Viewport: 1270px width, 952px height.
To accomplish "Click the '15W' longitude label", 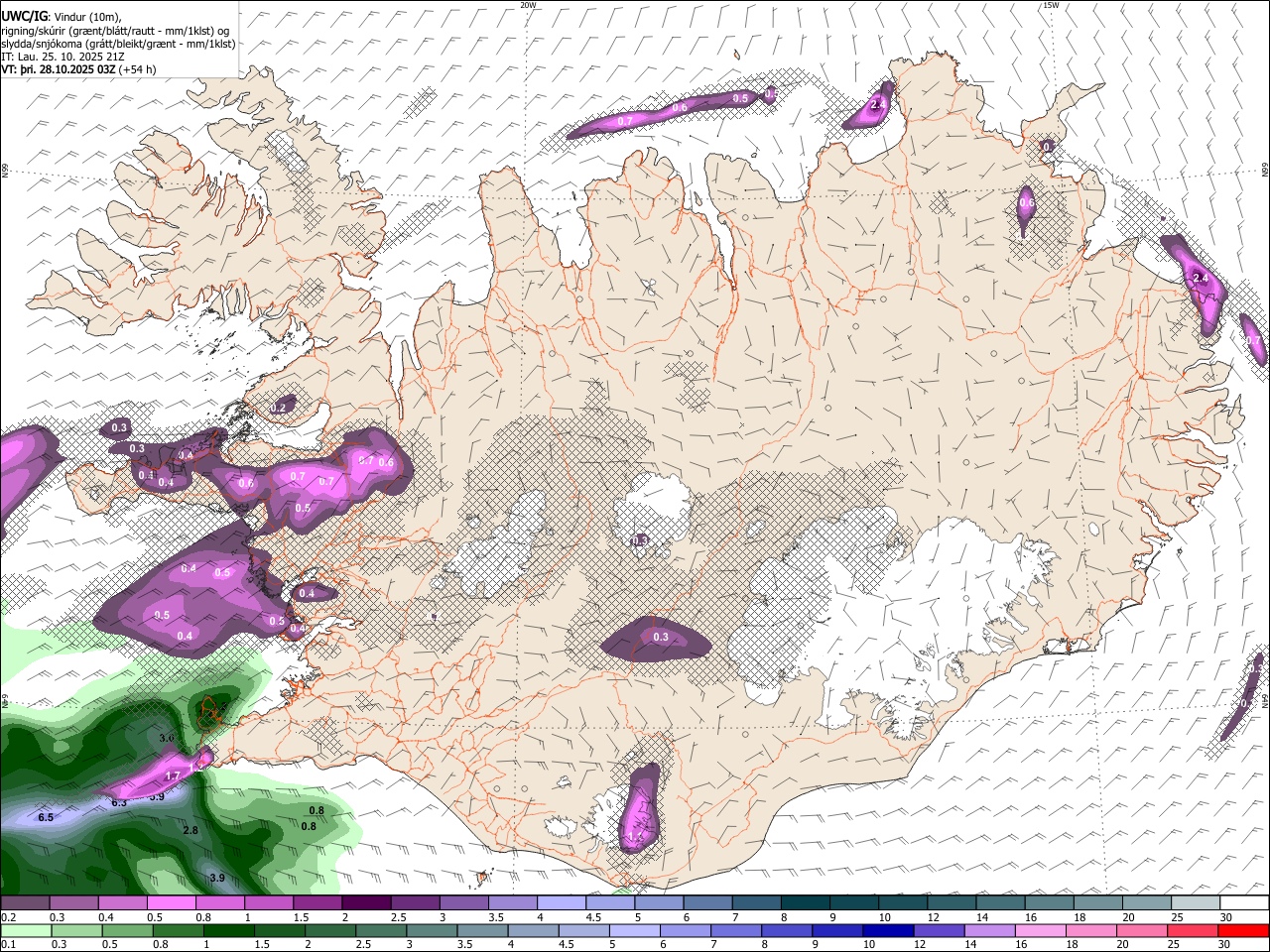I will pos(1051,5).
